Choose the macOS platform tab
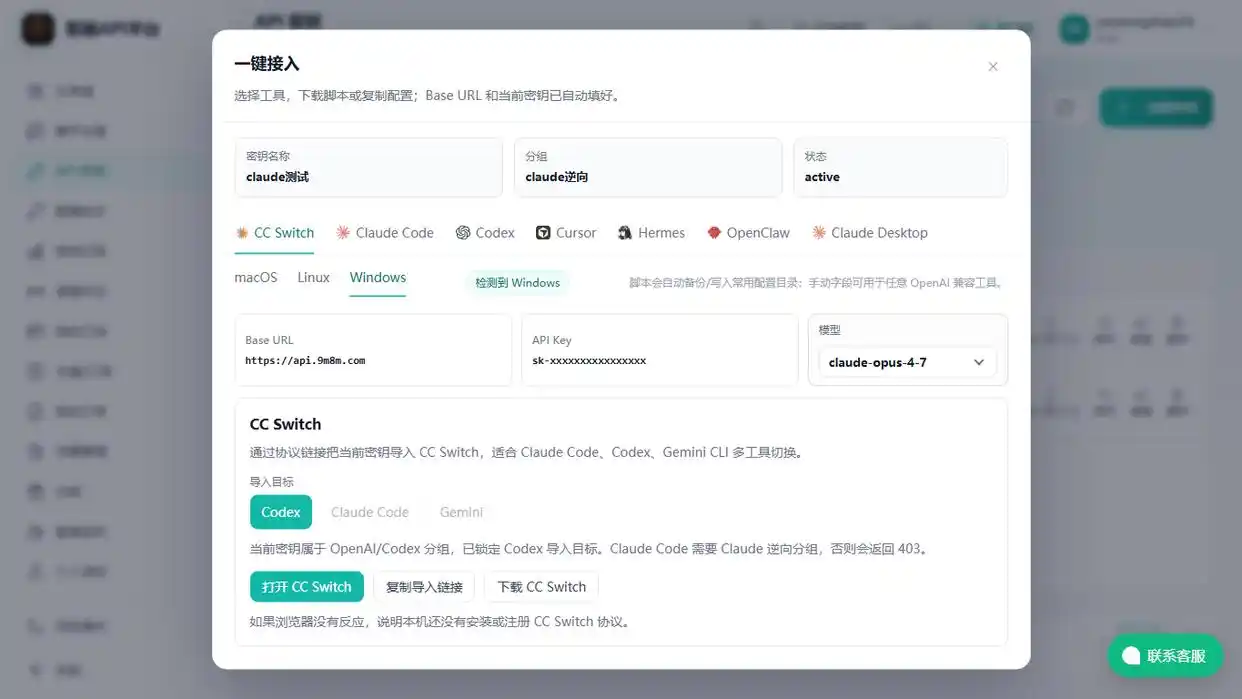Viewport: 1242px width, 699px height. coord(256,278)
